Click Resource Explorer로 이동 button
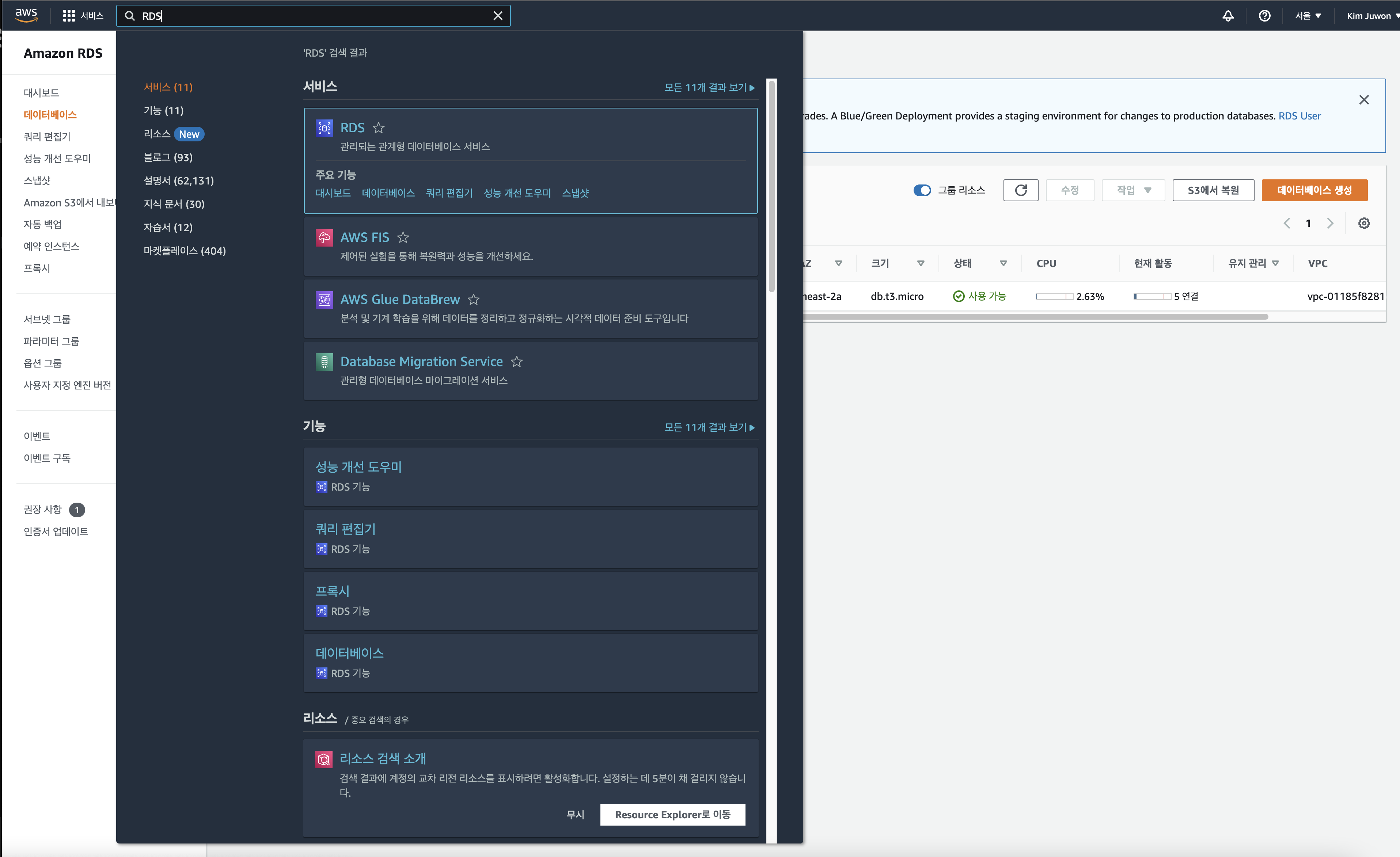This screenshot has height=857, width=1400. [x=672, y=814]
